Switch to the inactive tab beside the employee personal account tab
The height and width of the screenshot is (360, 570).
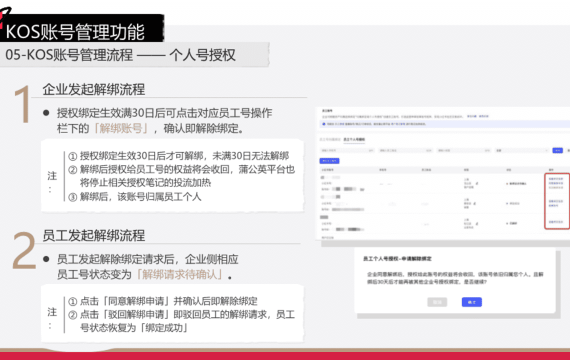330,139
